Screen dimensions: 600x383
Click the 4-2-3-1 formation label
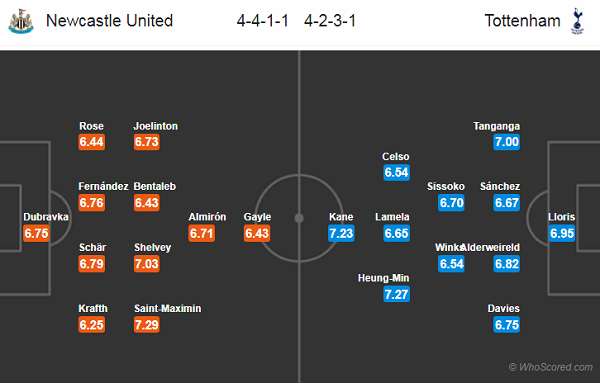(330, 21)
